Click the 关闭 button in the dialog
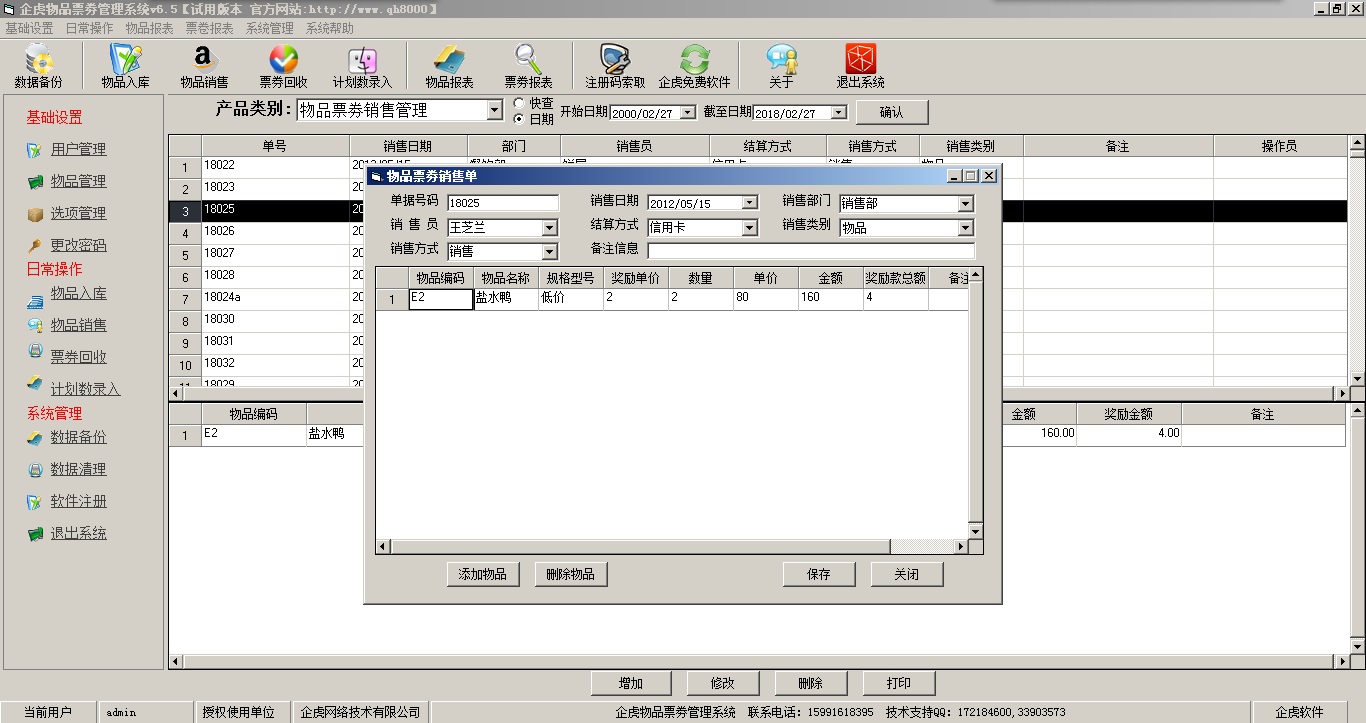This screenshot has width=1366, height=723. point(907,574)
